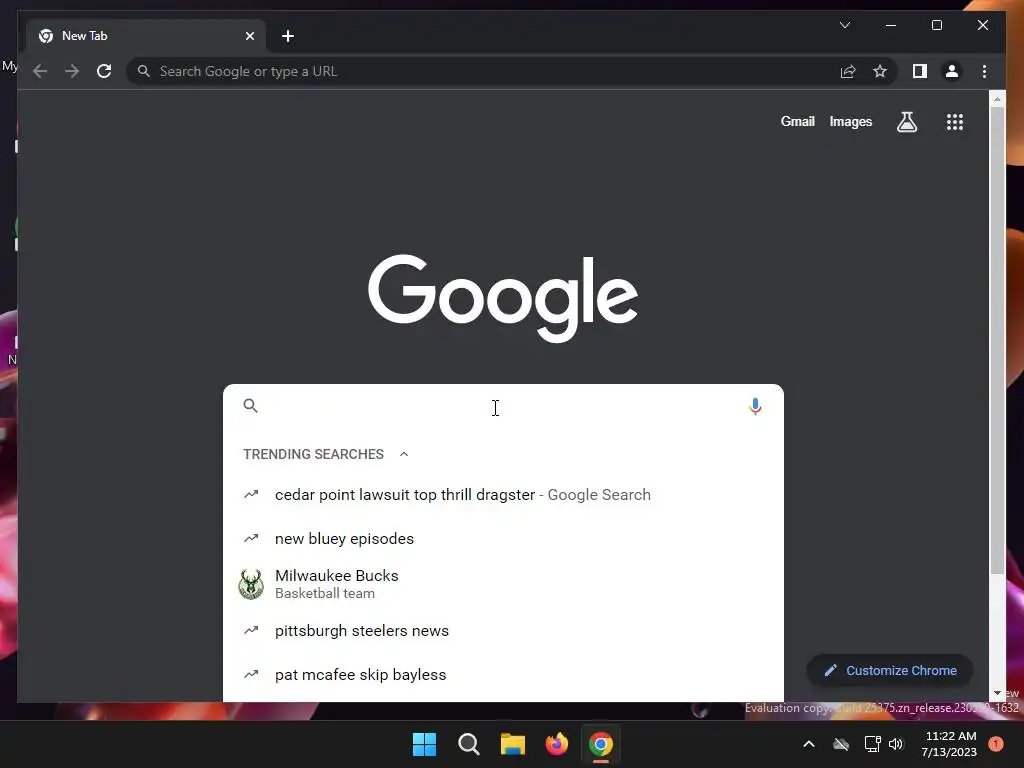Open a new tab with the plus button

288,36
